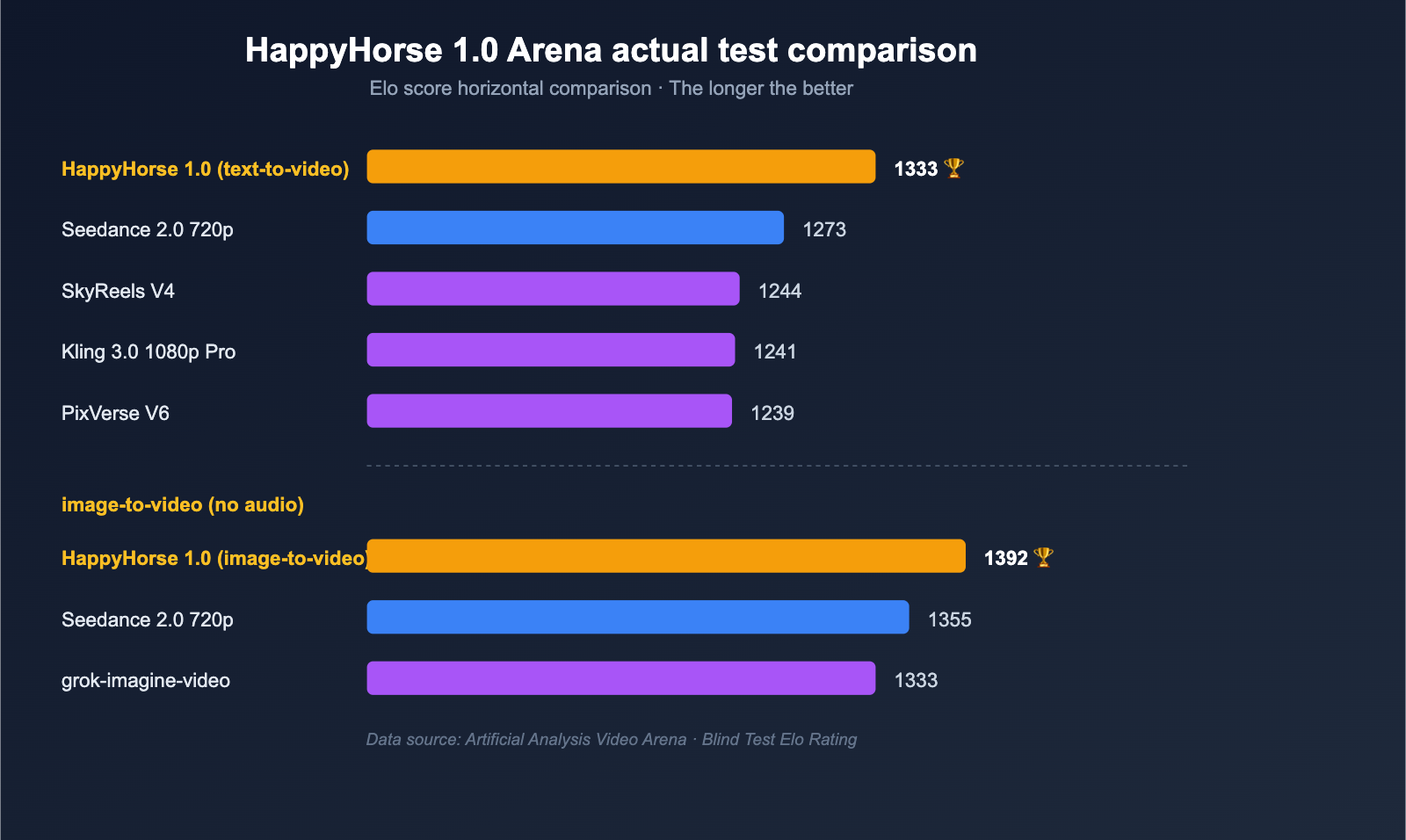Screen dimensions: 1406x840
Task: Click the image-to-video (no audio) section heading
Action: tap(183, 504)
